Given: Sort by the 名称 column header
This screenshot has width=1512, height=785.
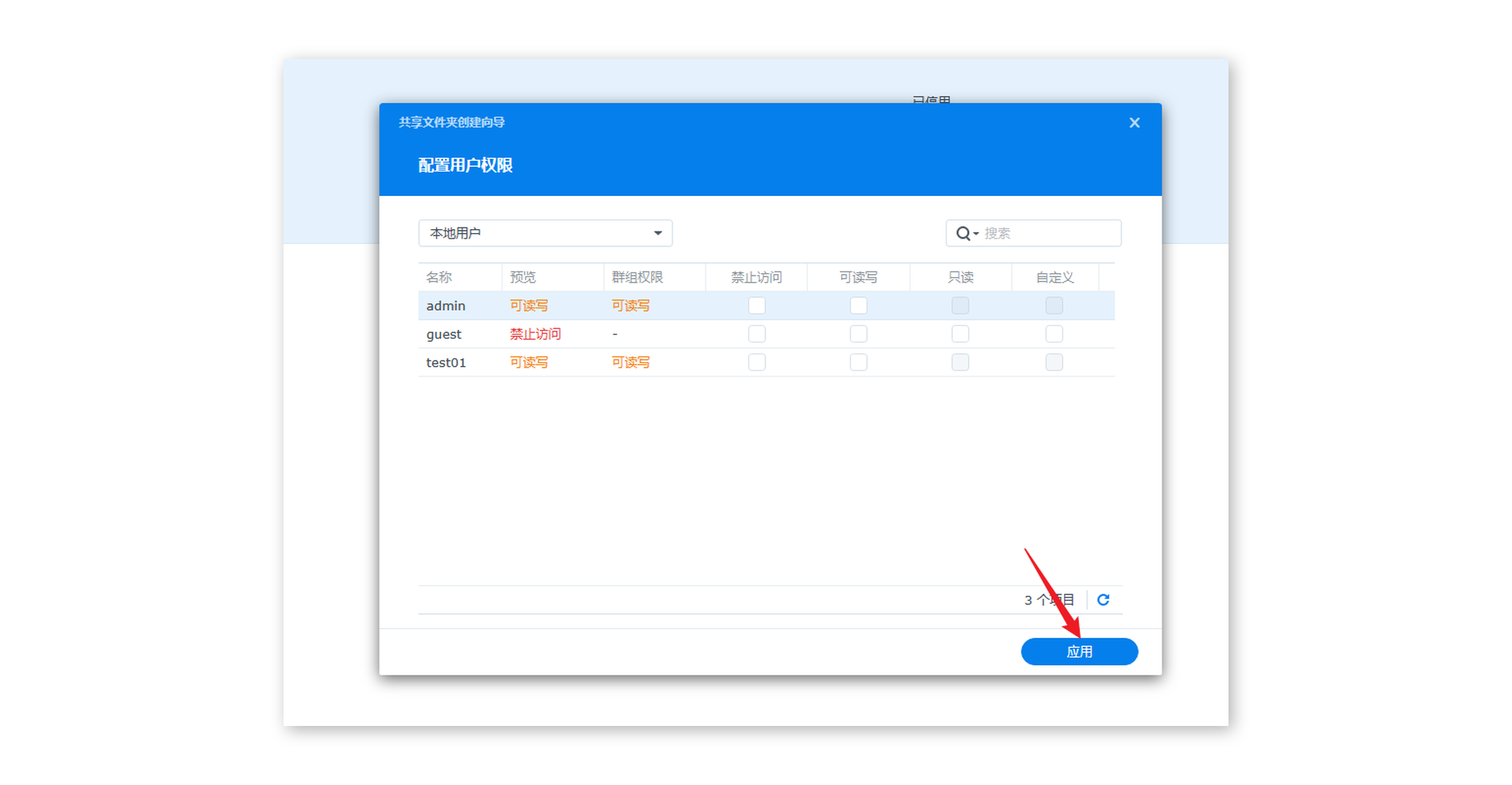Looking at the screenshot, I should tap(460, 277).
